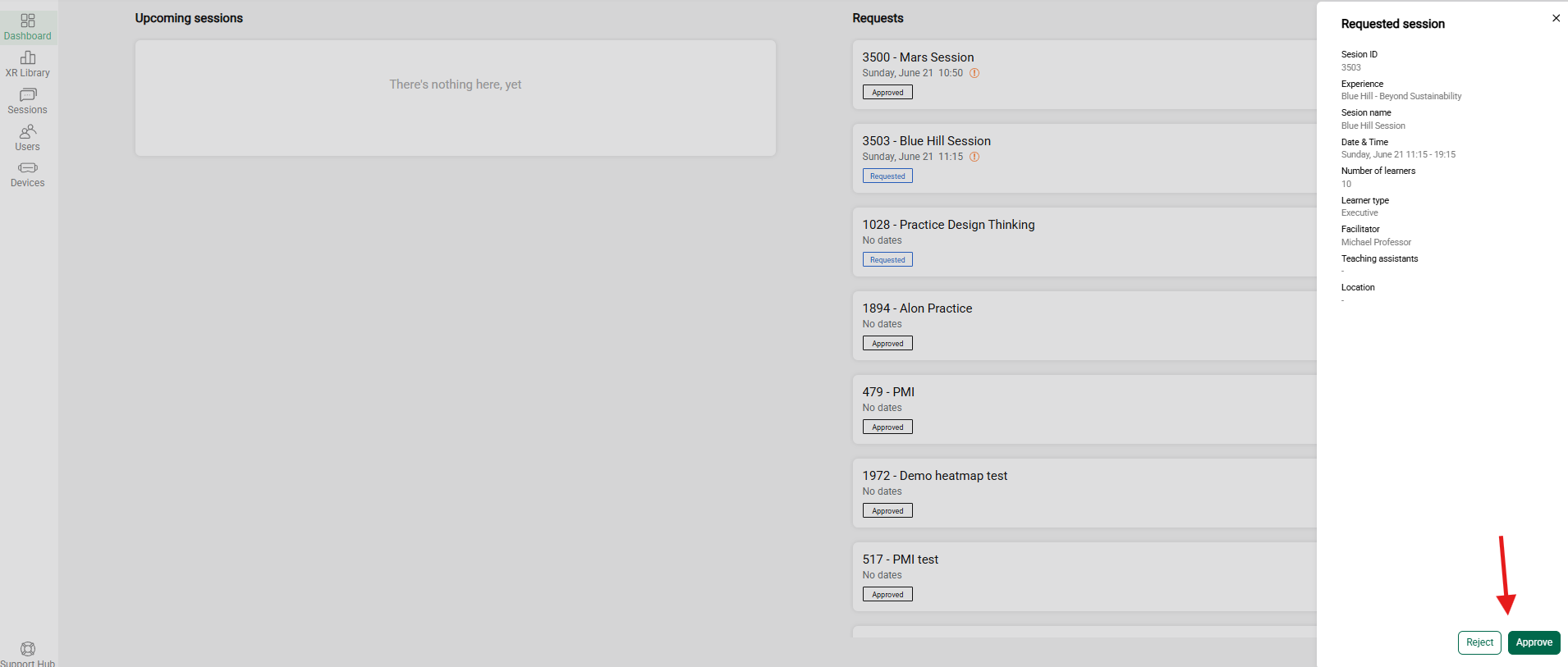Select the Devices menu label

[x=28, y=183]
